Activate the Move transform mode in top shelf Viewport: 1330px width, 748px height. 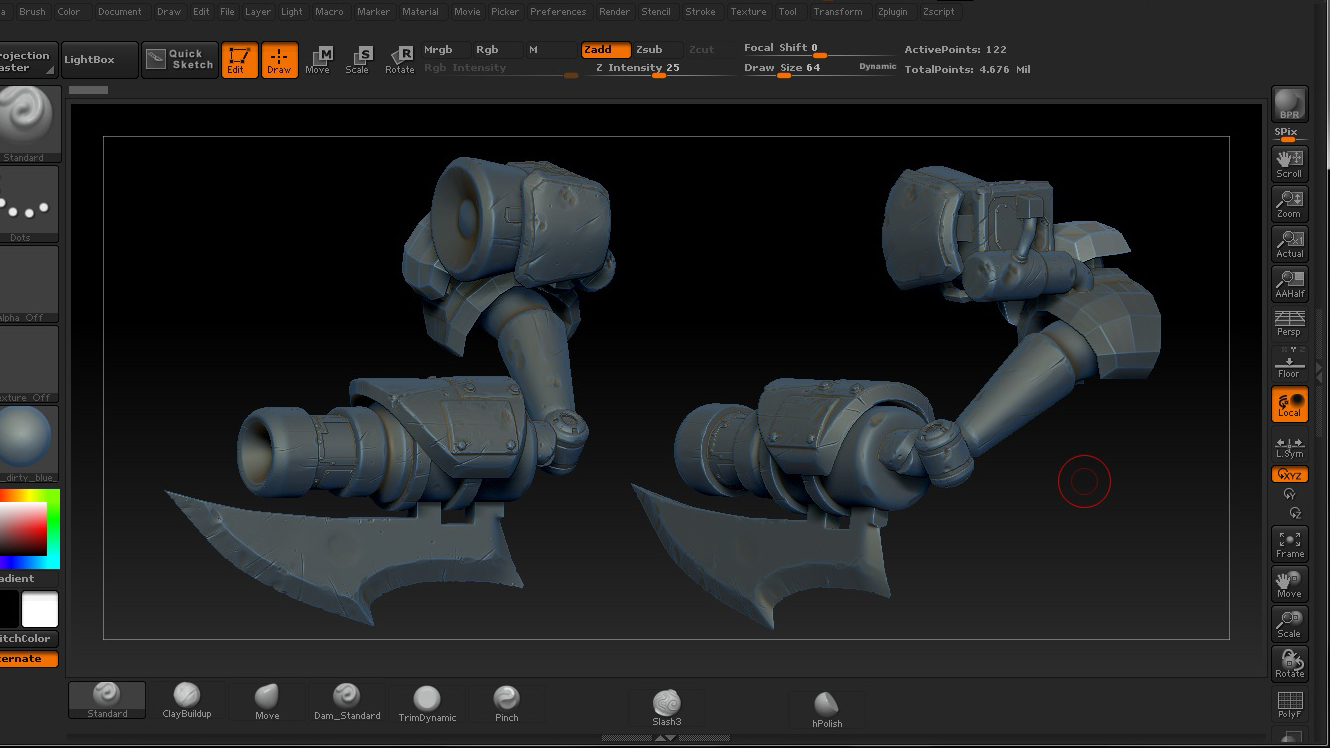point(317,60)
